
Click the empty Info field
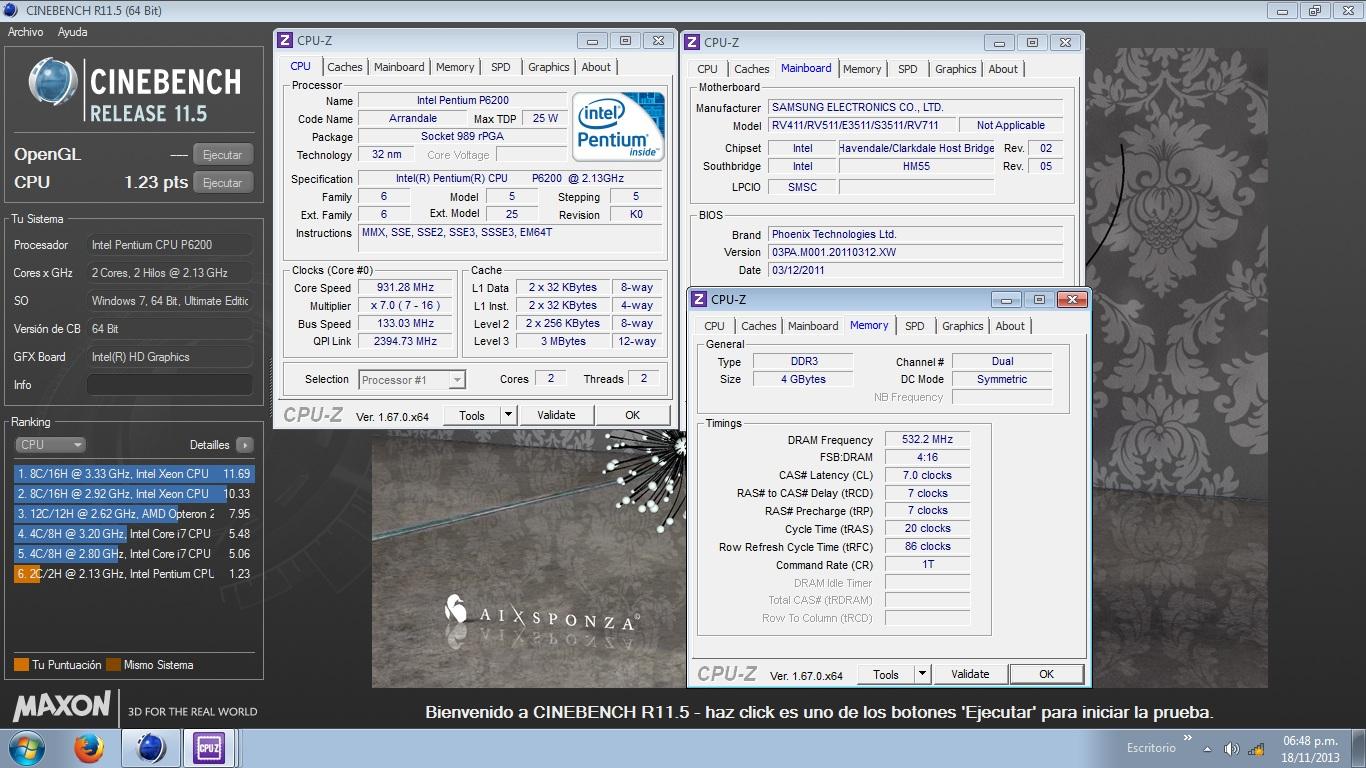pos(170,385)
